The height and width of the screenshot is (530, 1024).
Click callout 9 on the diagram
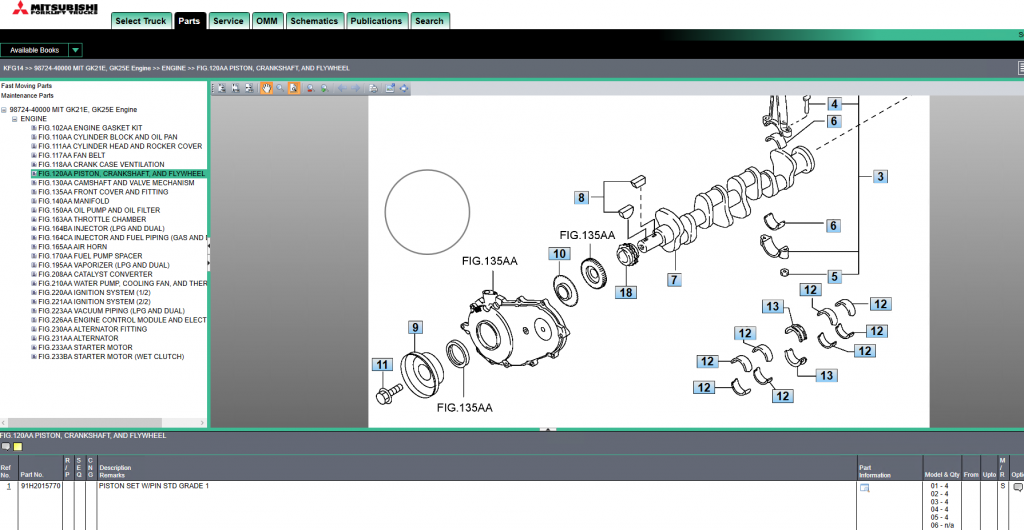point(415,328)
